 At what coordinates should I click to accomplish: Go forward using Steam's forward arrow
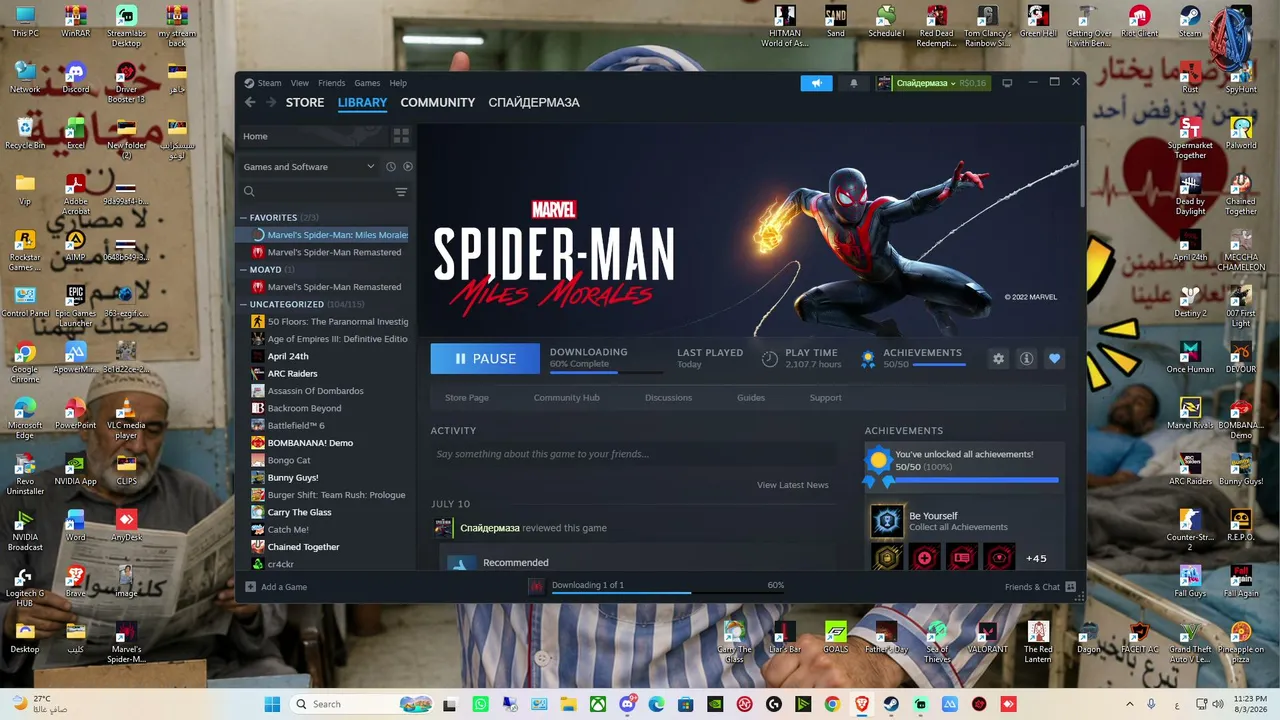click(x=270, y=102)
